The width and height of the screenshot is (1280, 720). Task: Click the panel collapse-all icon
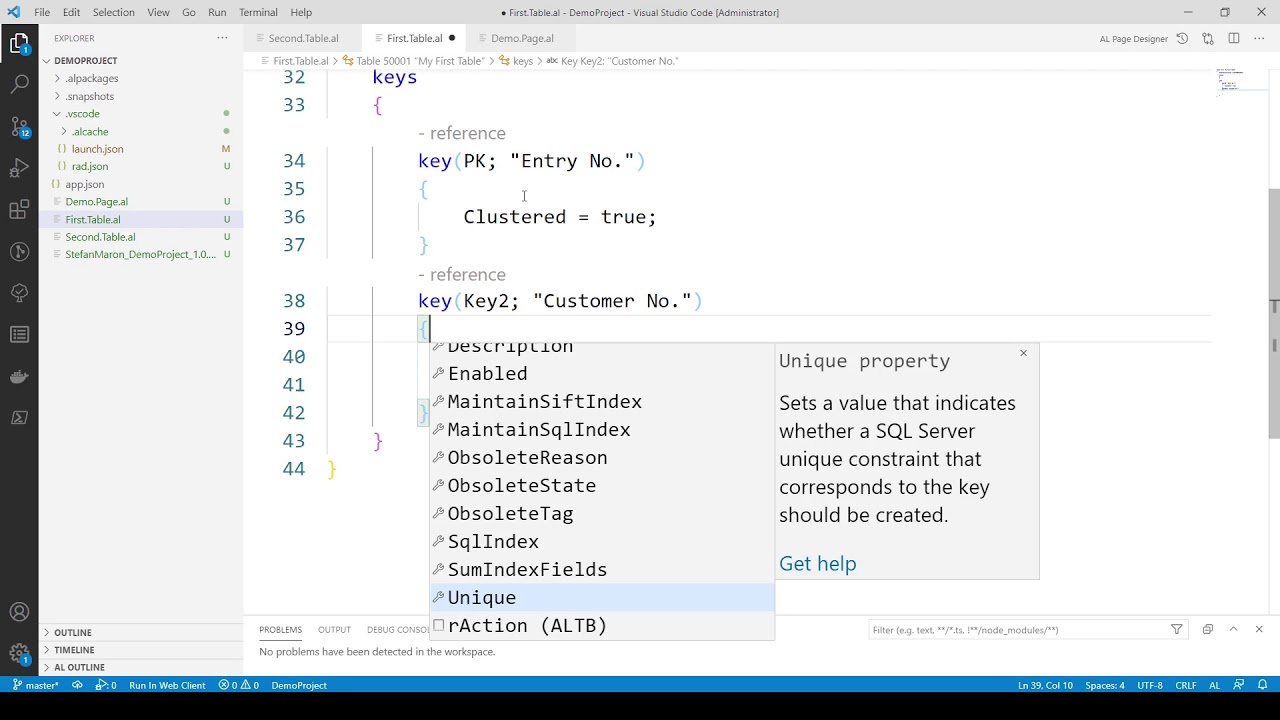[x=1207, y=629]
